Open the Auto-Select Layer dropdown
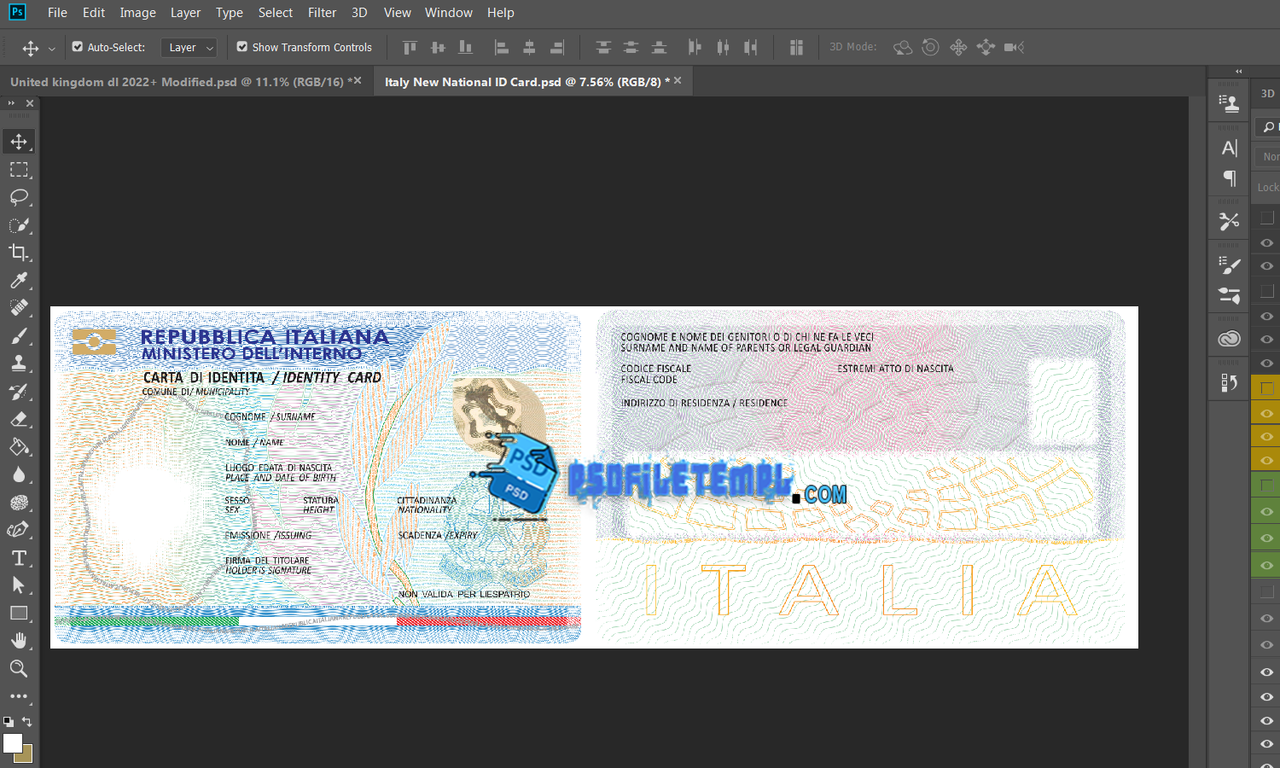Image resolution: width=1280 pixels, height=768 pixels. pyautogui.click(x=189, y=47)
